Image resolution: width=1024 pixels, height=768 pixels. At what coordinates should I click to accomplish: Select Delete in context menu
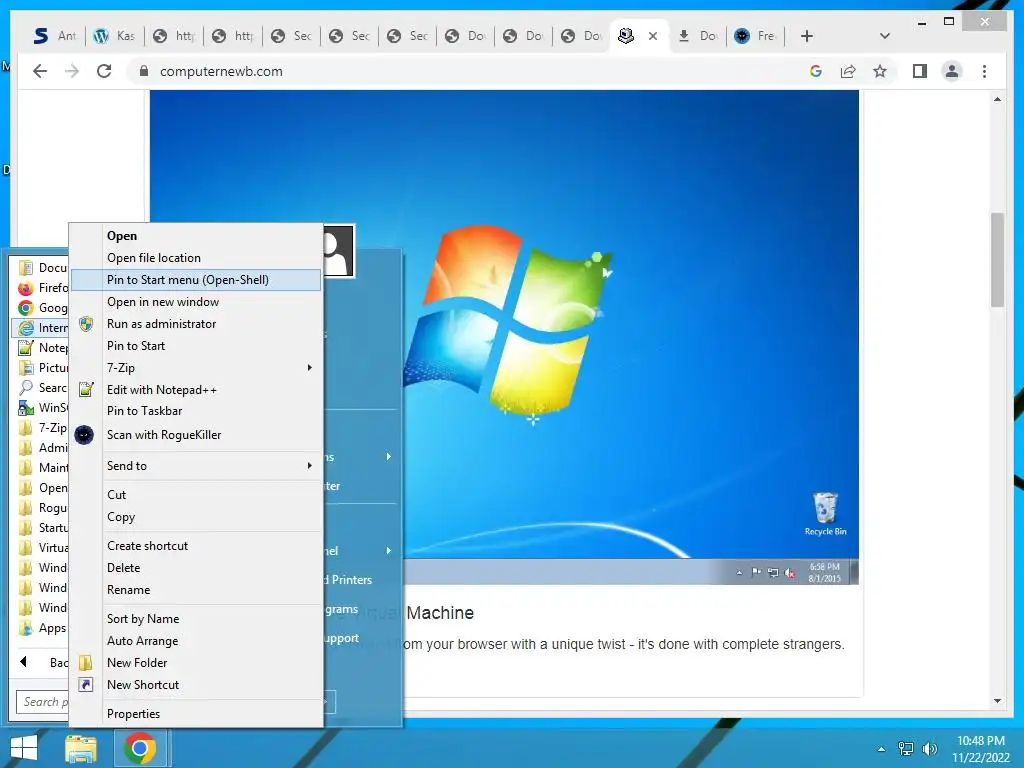(196, 568)
